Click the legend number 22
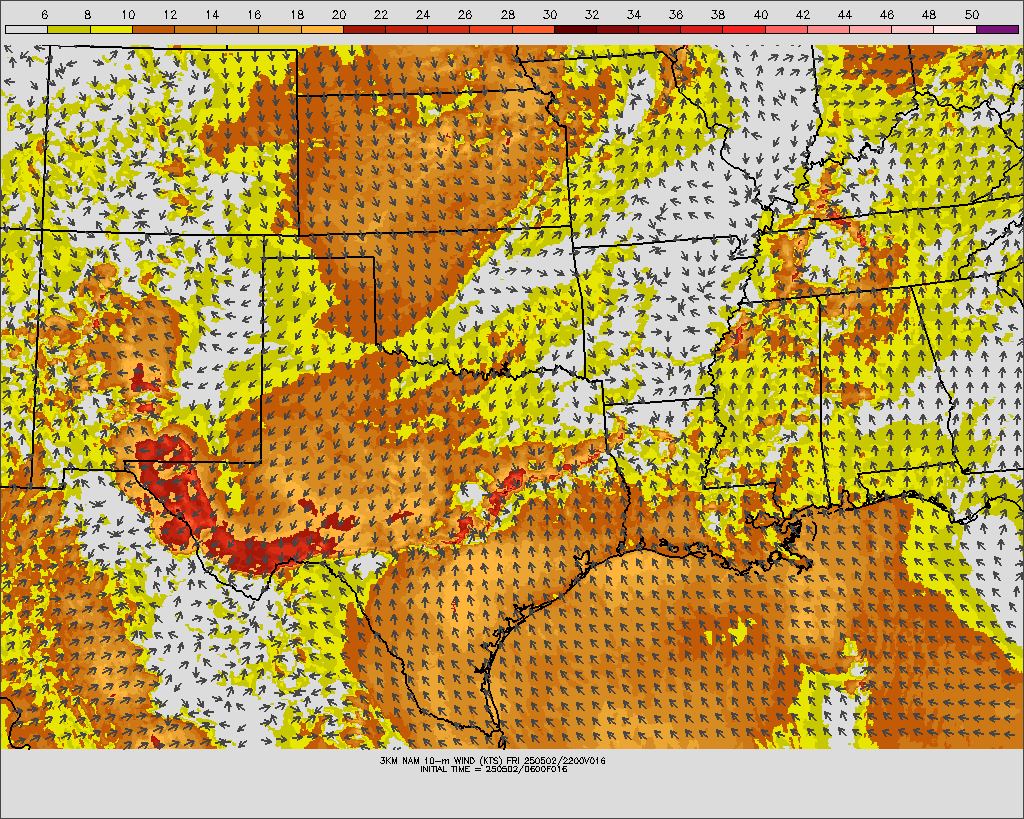Screen dimensions: 1024x819 380,14
